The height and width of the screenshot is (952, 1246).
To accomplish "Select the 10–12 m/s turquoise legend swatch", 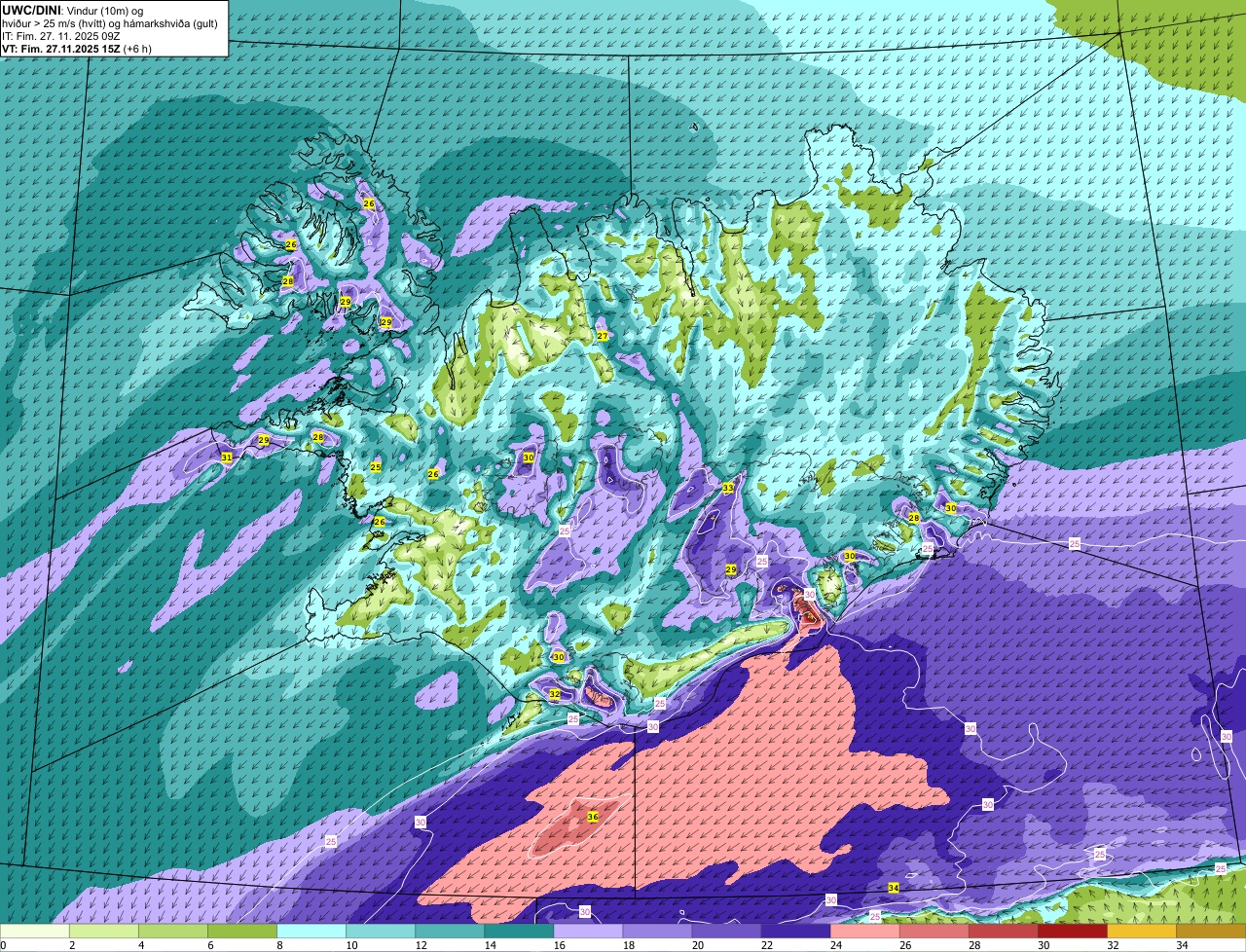I will point(382,932).
